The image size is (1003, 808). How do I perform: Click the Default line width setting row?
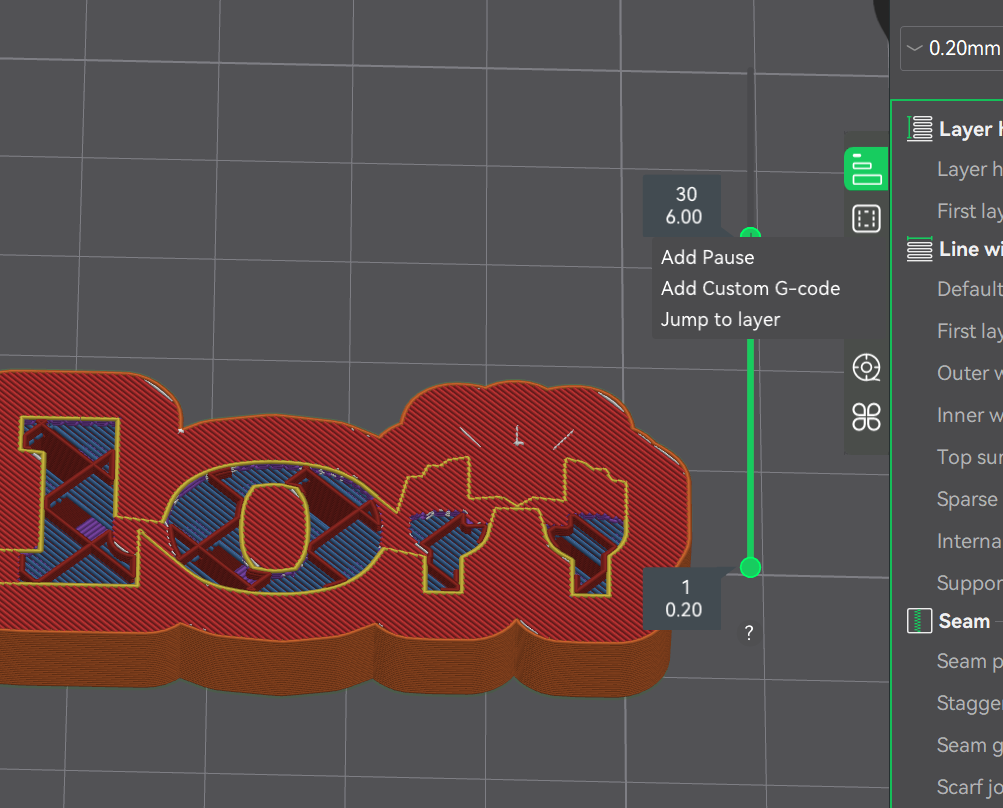(x=969, y=289)
